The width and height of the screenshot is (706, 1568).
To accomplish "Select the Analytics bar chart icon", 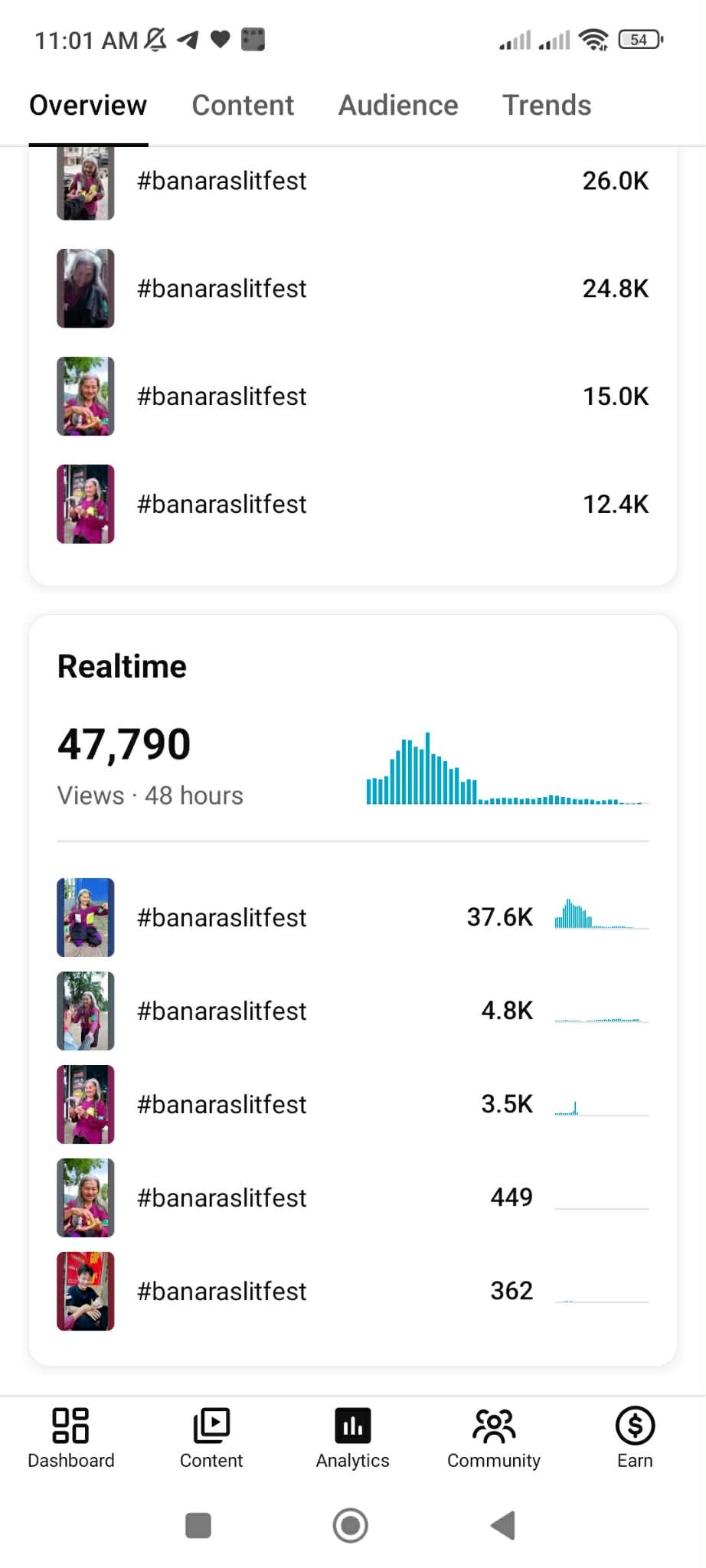I will (352, 1426).
